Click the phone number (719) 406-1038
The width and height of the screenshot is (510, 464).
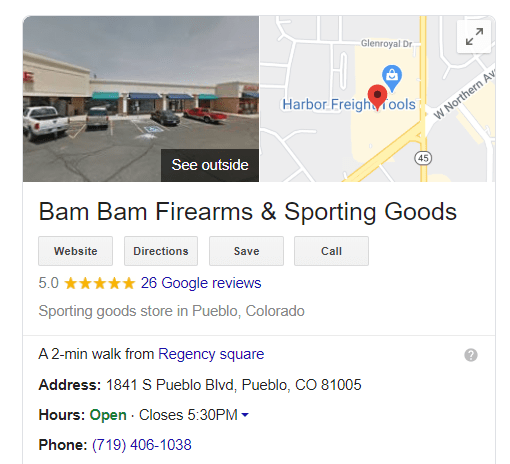[142, 445]
